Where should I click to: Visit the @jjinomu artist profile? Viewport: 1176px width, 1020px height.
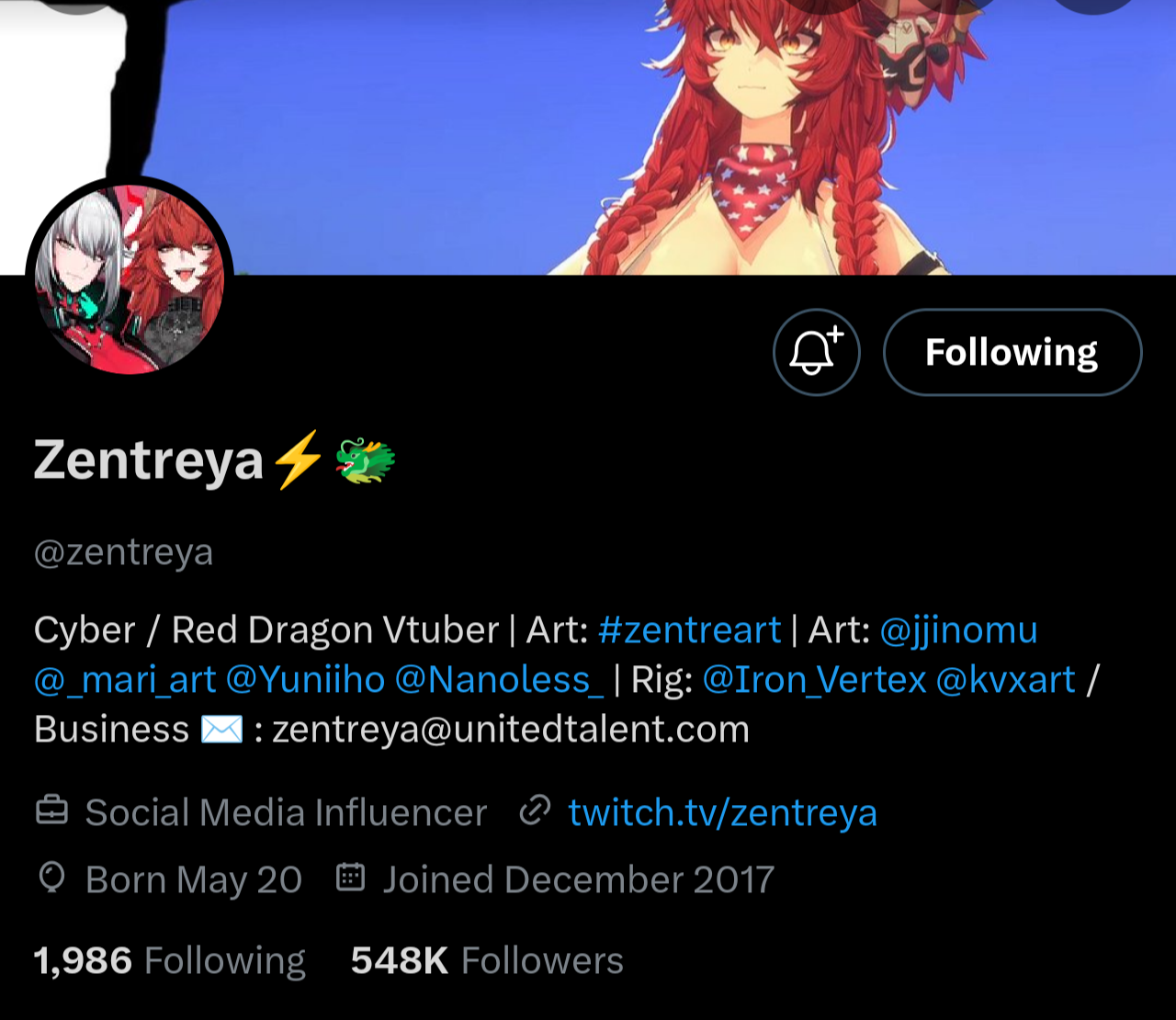958,630
